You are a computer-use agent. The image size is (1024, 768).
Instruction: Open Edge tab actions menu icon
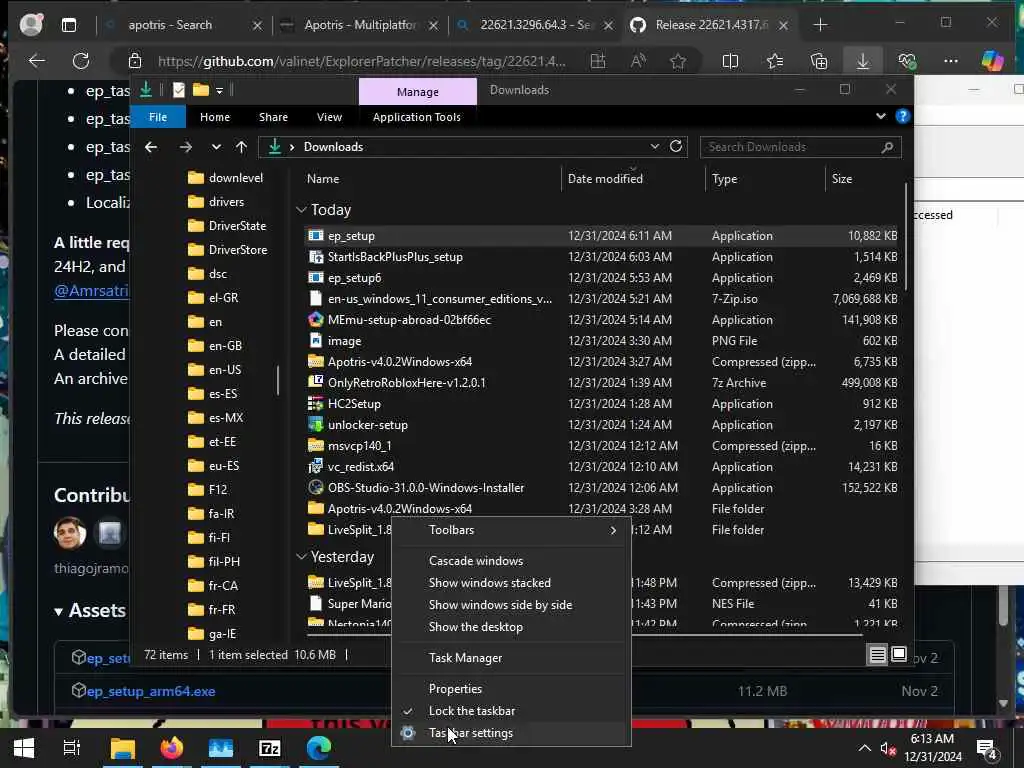[69, 25]
